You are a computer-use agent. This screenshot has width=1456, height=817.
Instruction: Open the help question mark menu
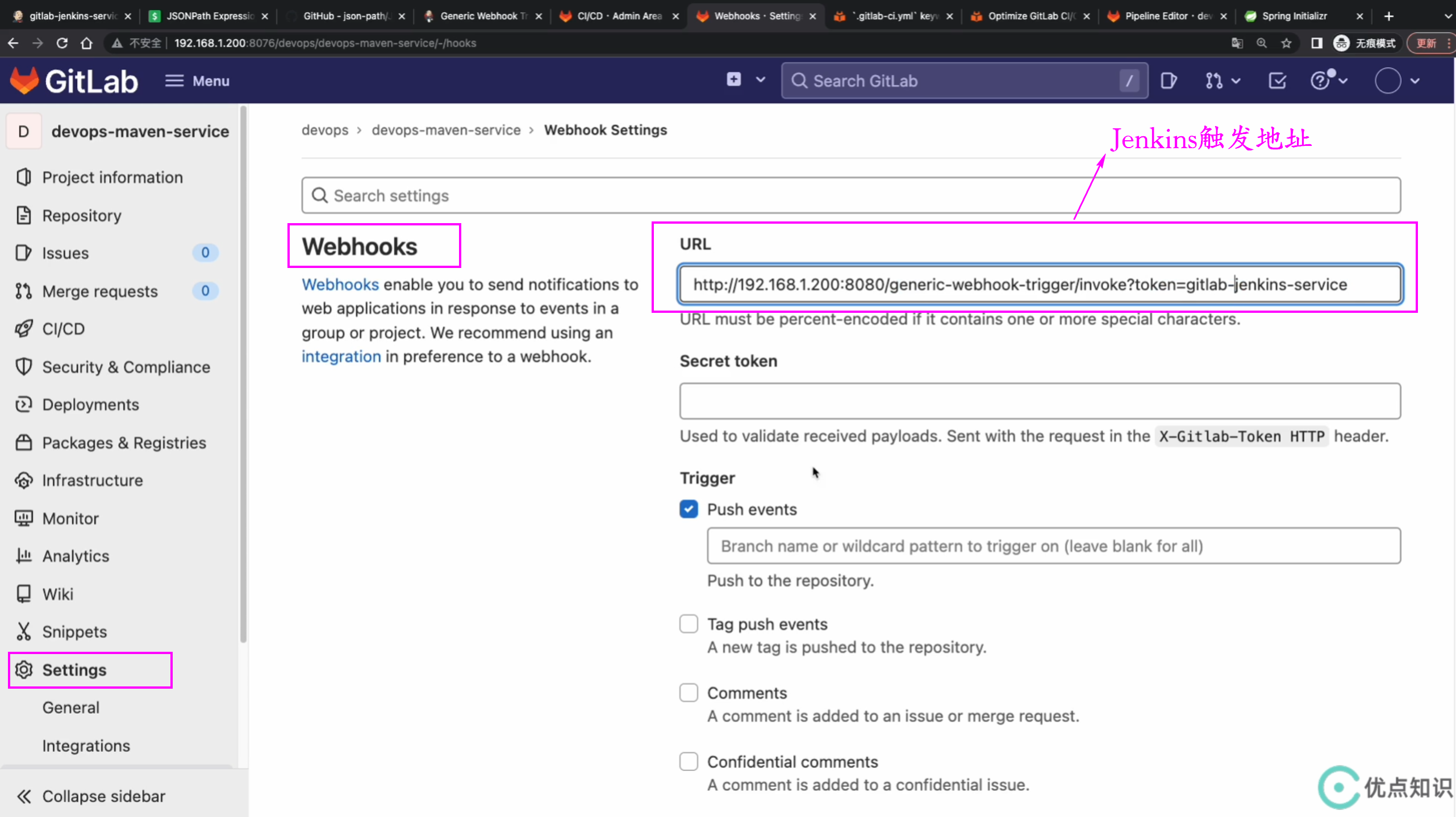pos(1328,81)
